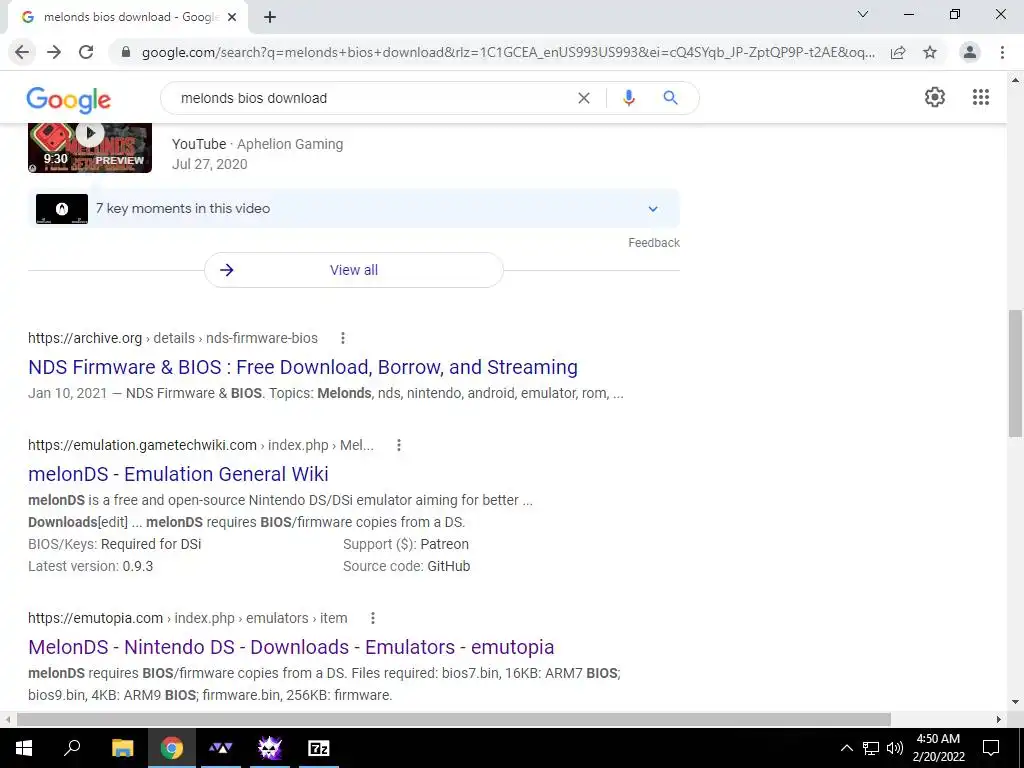1024x768 pixels.
Task: Open the Chrome profile icon
Action: coord(970,52)
